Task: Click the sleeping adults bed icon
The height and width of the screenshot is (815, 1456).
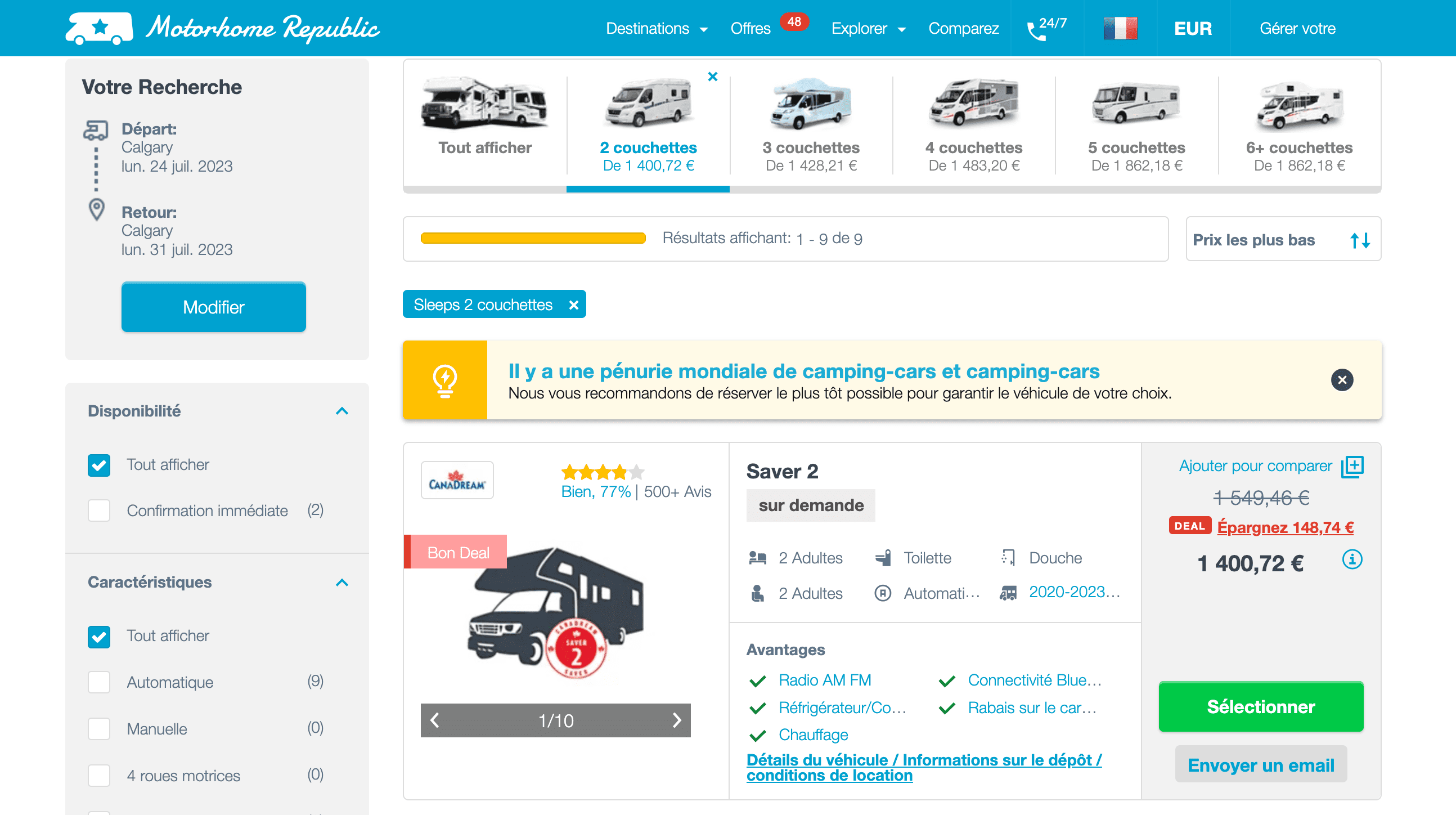Action: click(x=757, y=558)
